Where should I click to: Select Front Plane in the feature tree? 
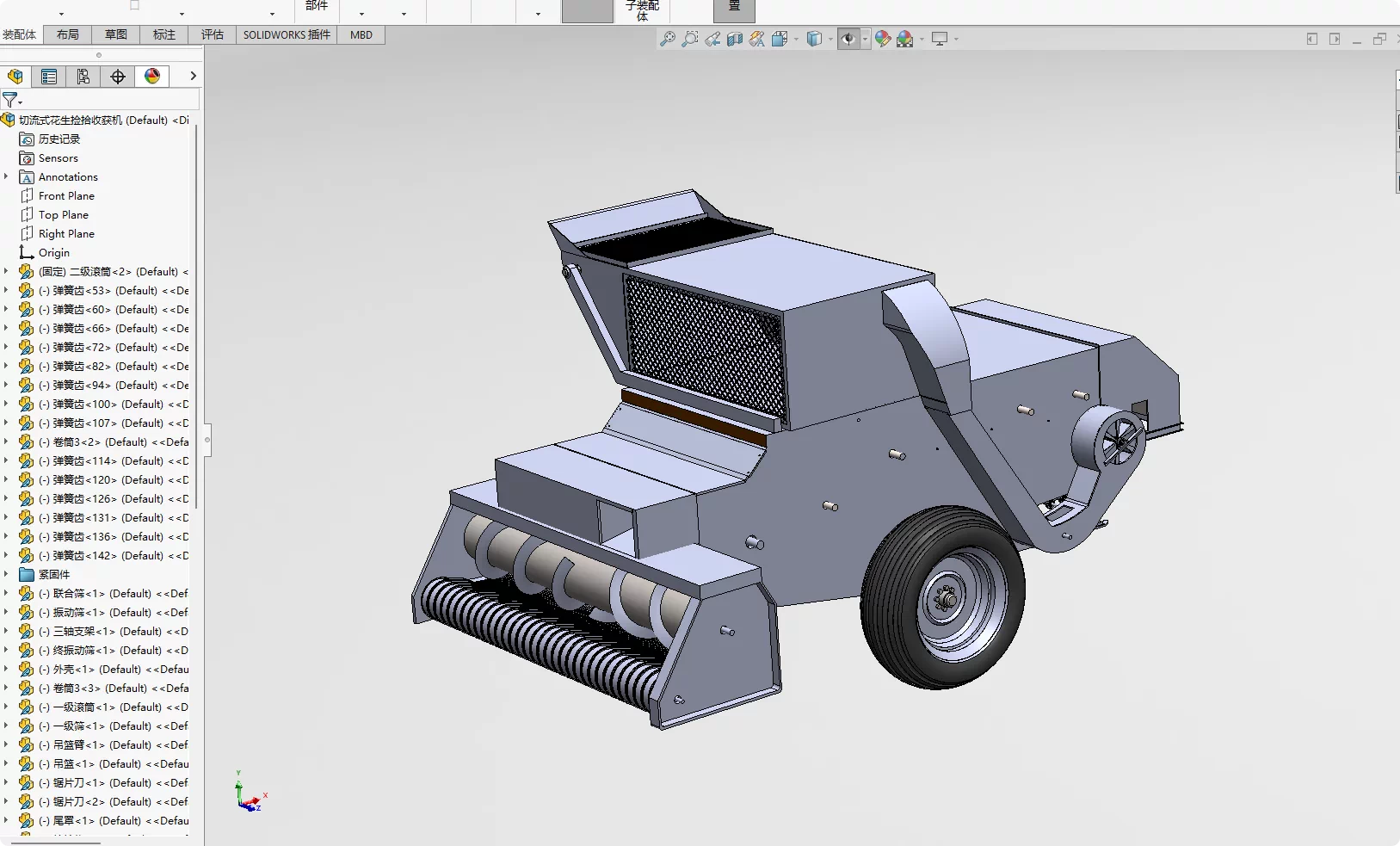(x=66, y=196)
